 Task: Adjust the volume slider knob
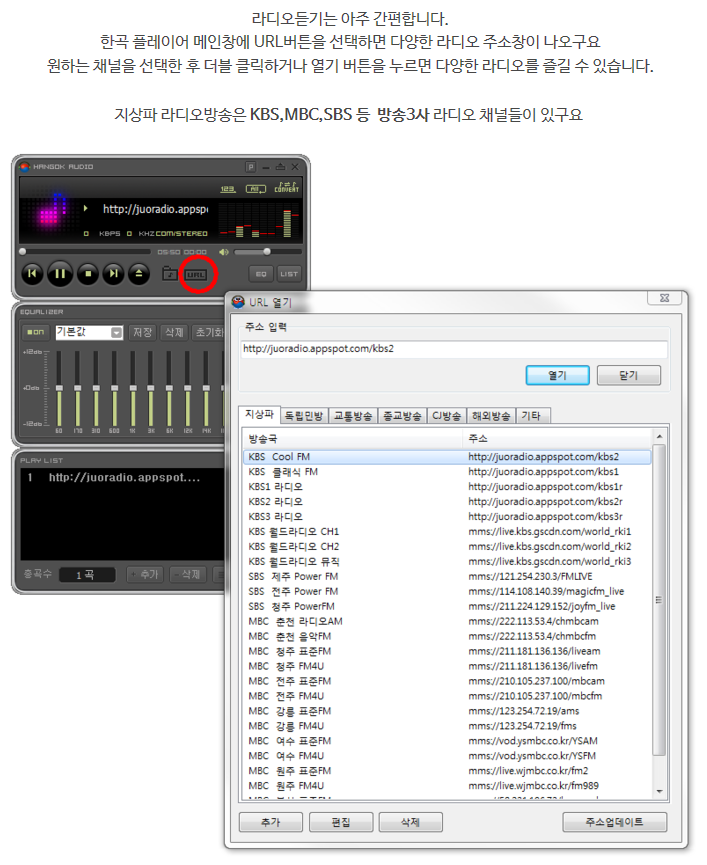pyautogui.click(x=267, y=252)
